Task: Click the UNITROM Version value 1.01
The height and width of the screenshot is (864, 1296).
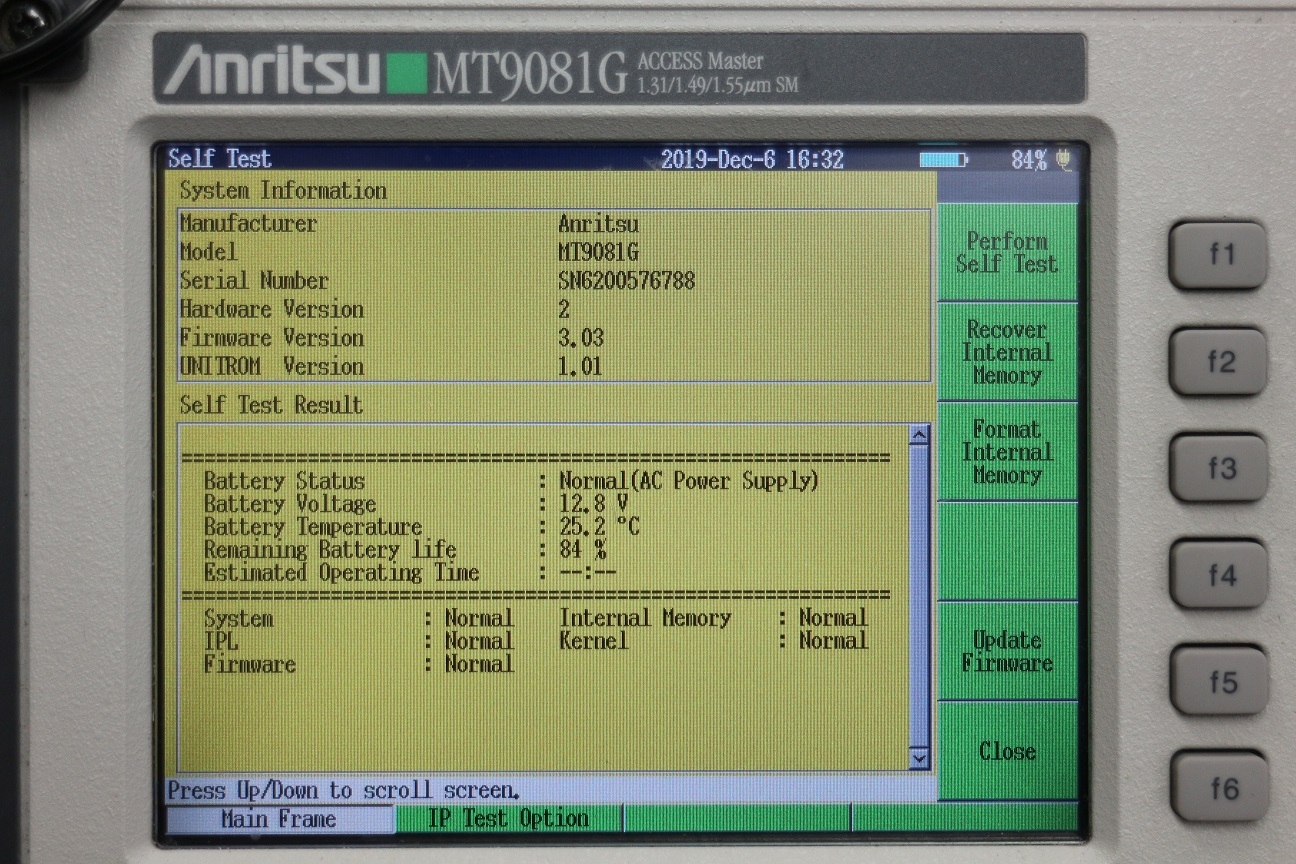Action: pyautogui.click(x=580, y=367)
